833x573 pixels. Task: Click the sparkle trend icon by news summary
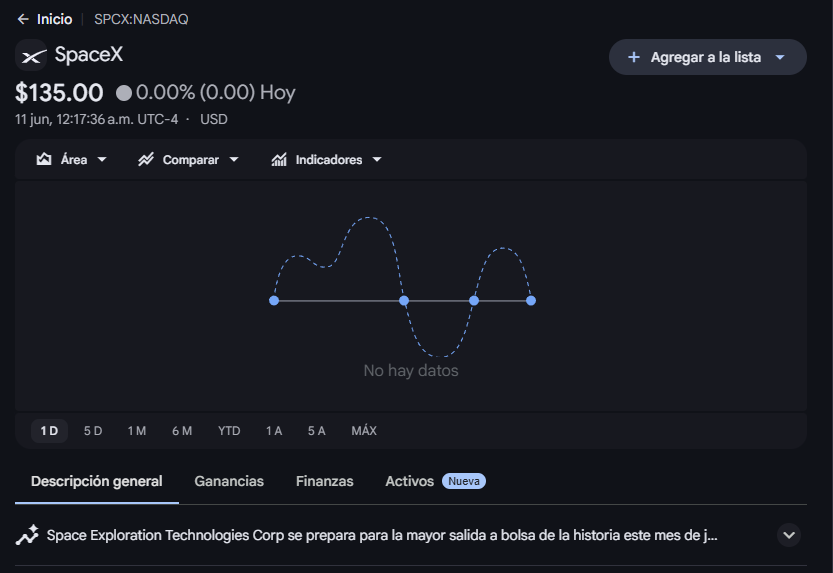[27, 535]
